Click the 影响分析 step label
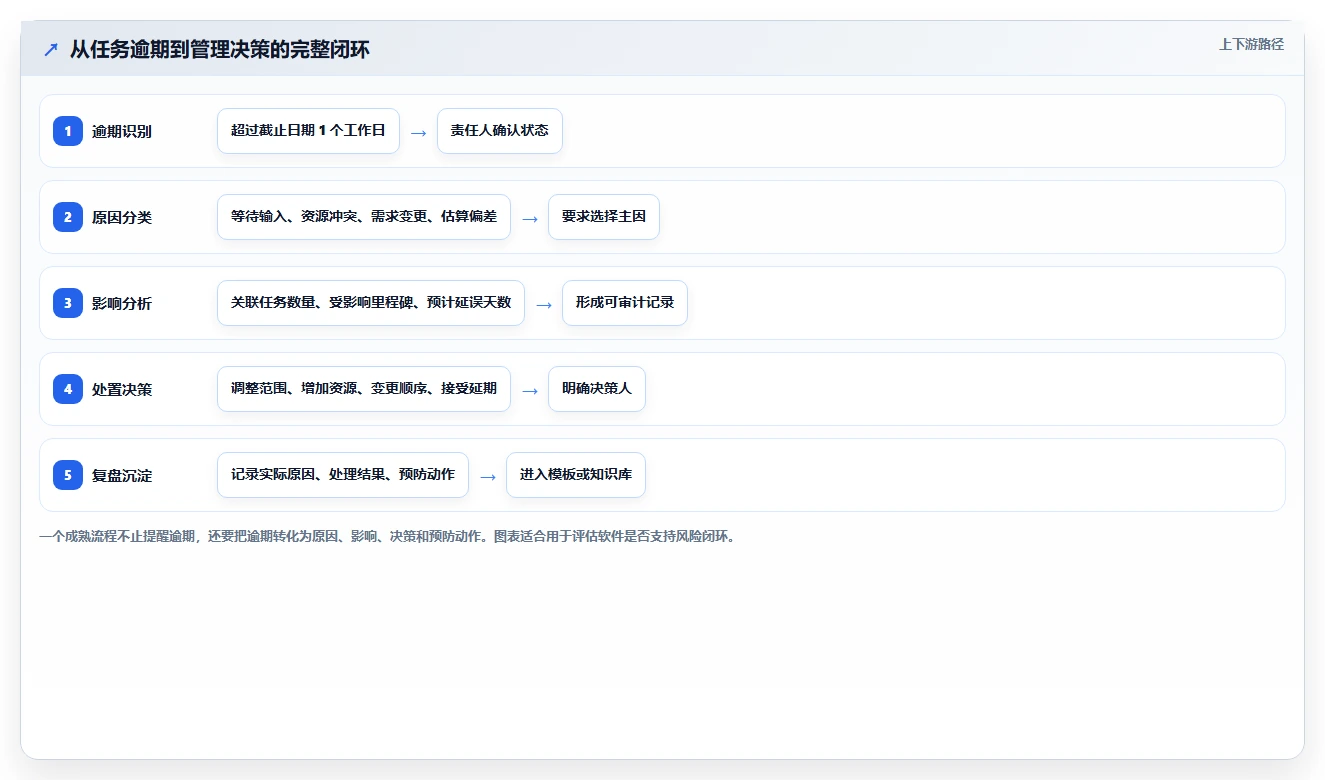The width and height of the screenshot is (1325, 780). pos(122,303)
